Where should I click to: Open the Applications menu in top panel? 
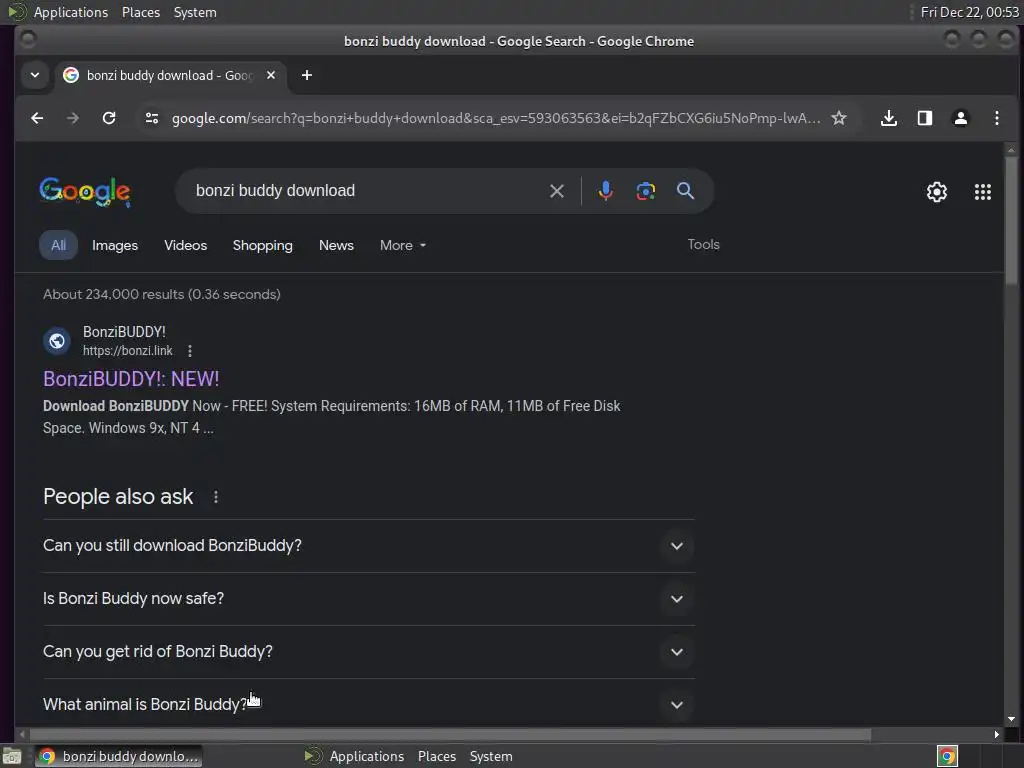pos(71,12)
